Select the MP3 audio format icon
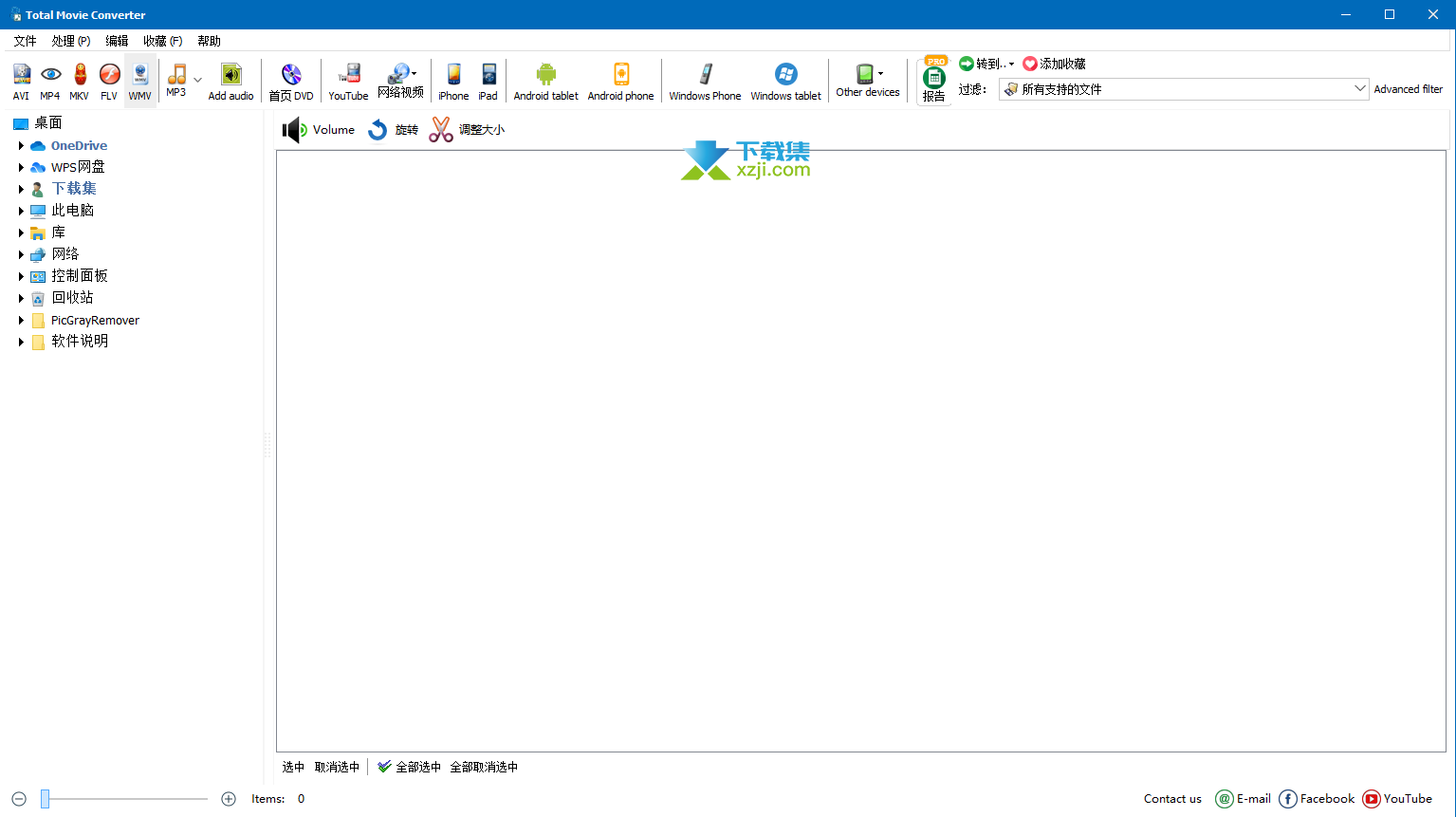Image resolution: width=1456 pixels, height=817 pixels. tap(176, 80)
